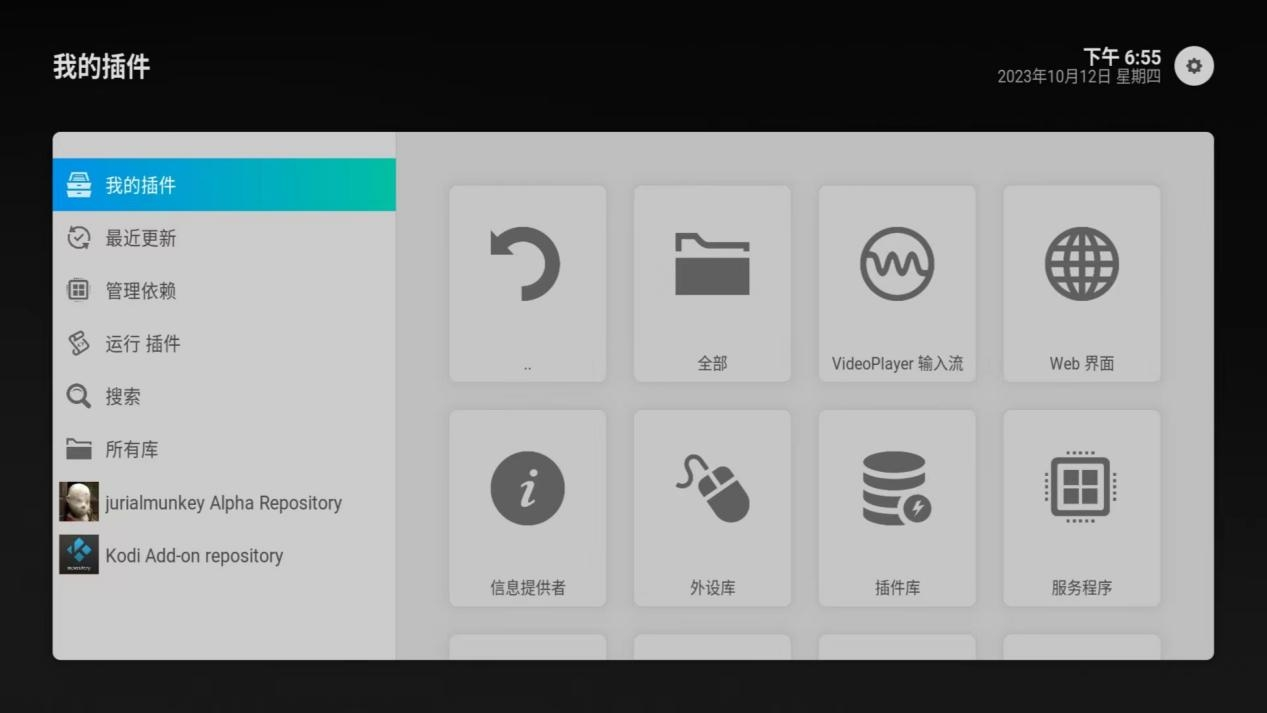This screenshot has width=1267, height=713.
Task: Open the 全部 folder tile
Action: pos(712,283)
